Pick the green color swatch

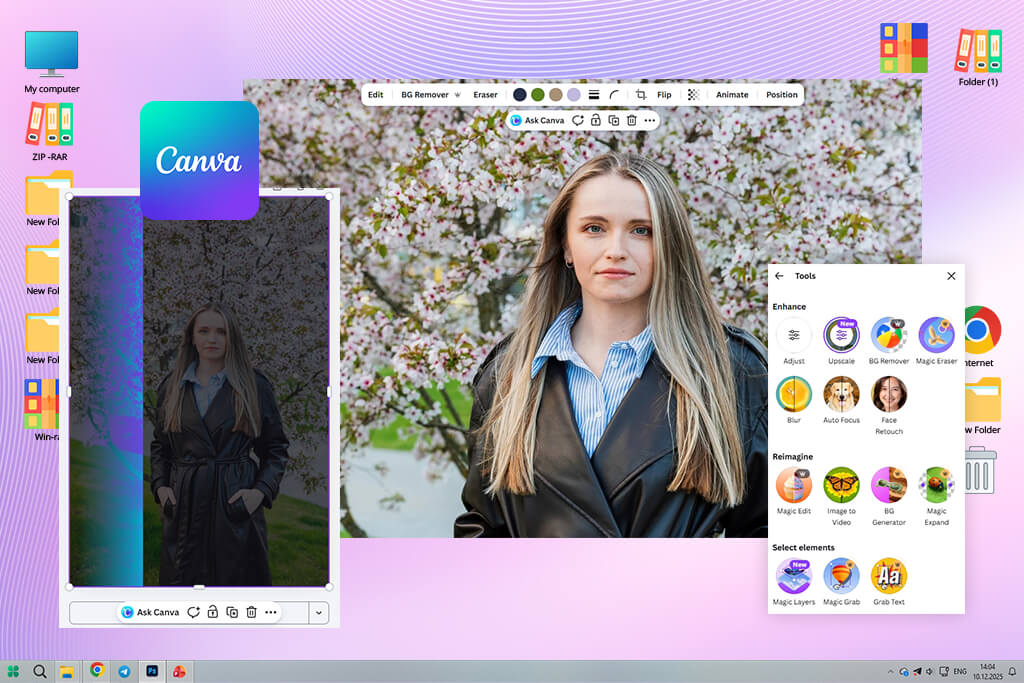(537, 95)
